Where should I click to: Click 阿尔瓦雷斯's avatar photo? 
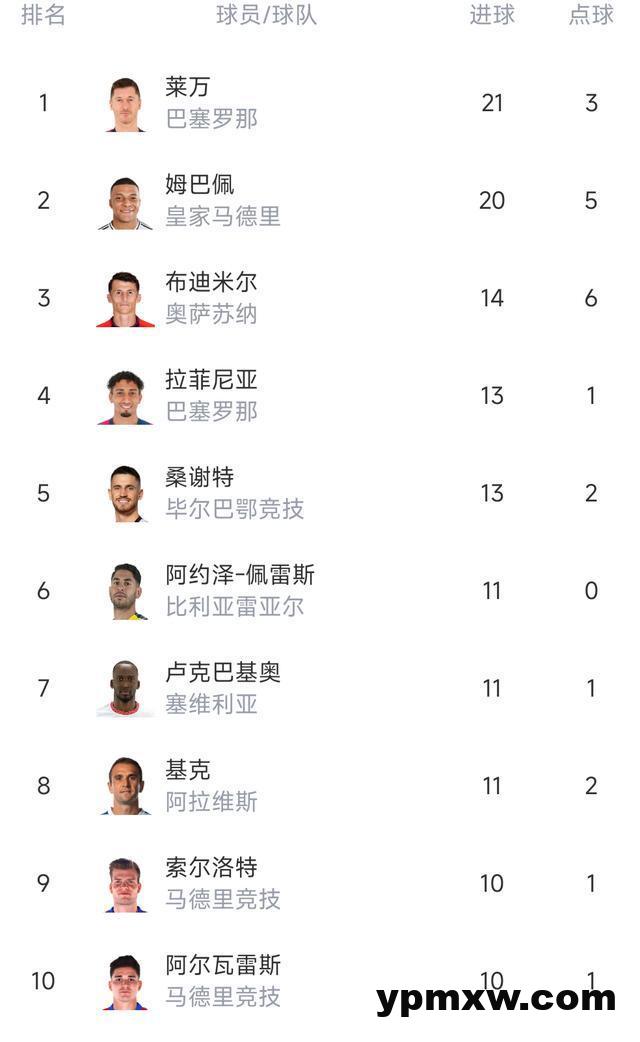point(126,981)
